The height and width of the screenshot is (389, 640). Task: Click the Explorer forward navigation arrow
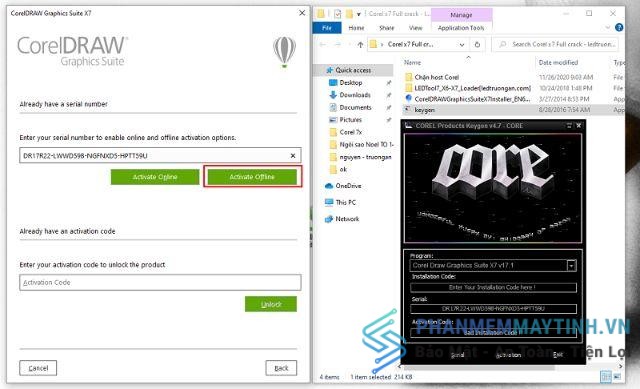coord(338,44)
